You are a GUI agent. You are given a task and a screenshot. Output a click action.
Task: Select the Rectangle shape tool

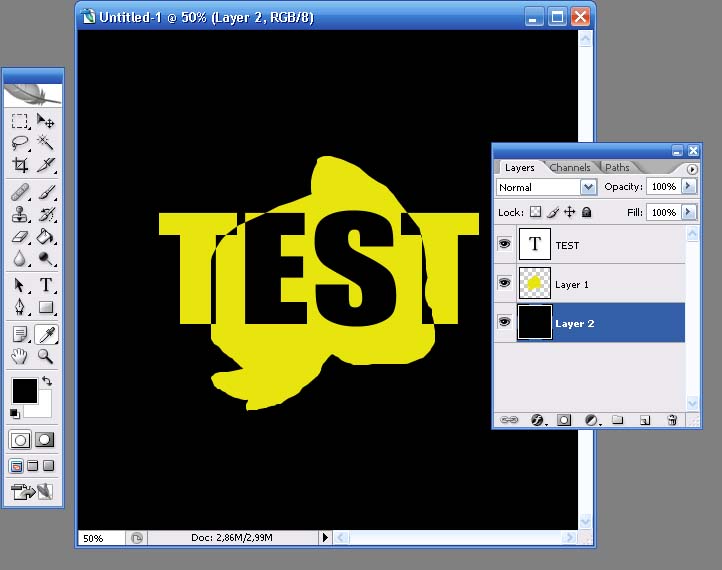pos(46,307)
